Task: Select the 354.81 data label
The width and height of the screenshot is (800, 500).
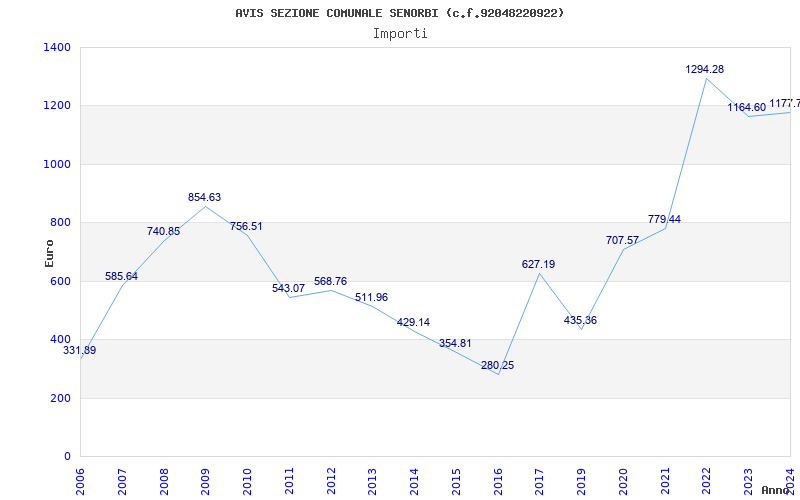Action: tap(455, 343)
